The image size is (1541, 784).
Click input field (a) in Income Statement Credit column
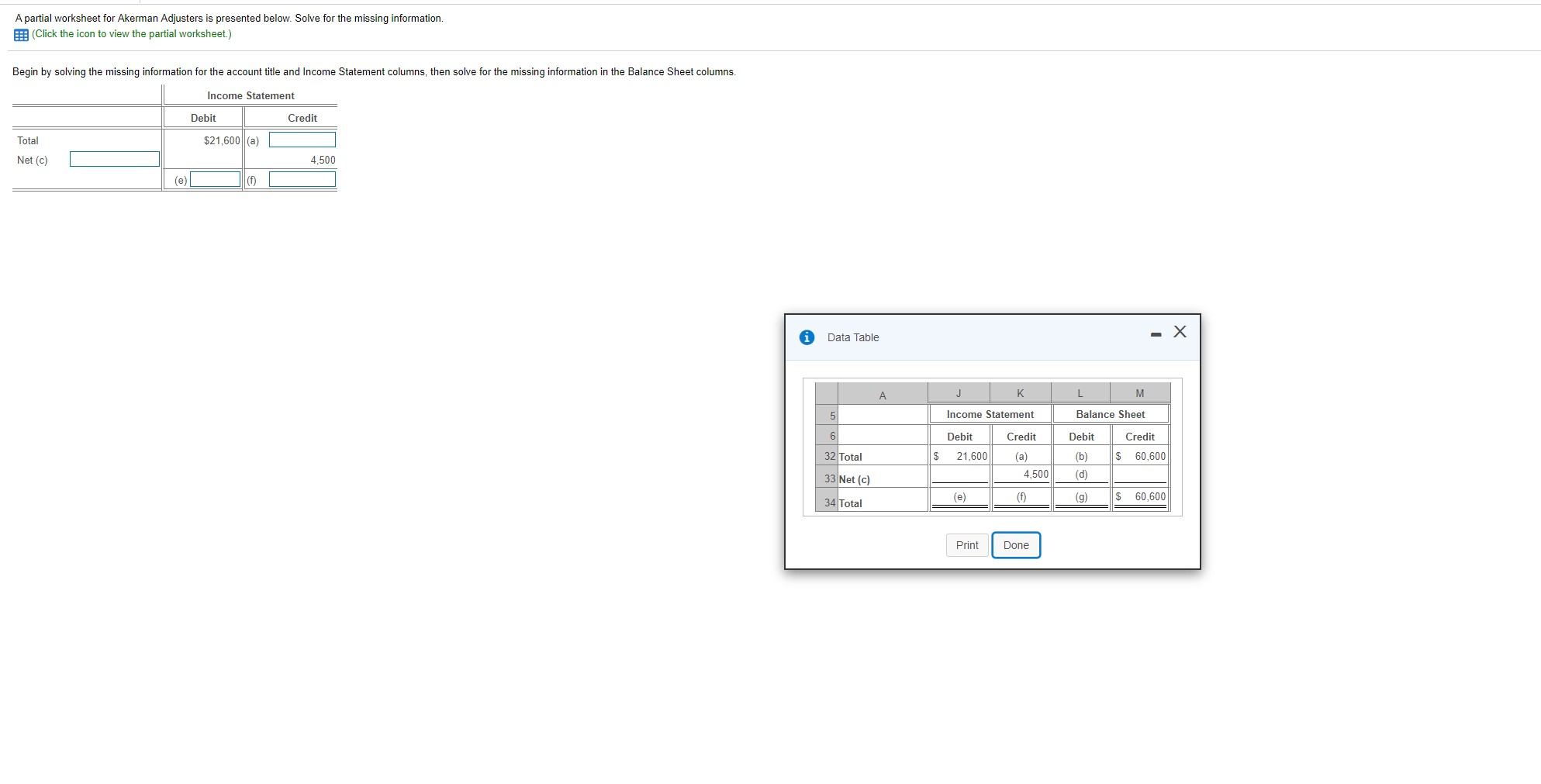click(301, 140)
